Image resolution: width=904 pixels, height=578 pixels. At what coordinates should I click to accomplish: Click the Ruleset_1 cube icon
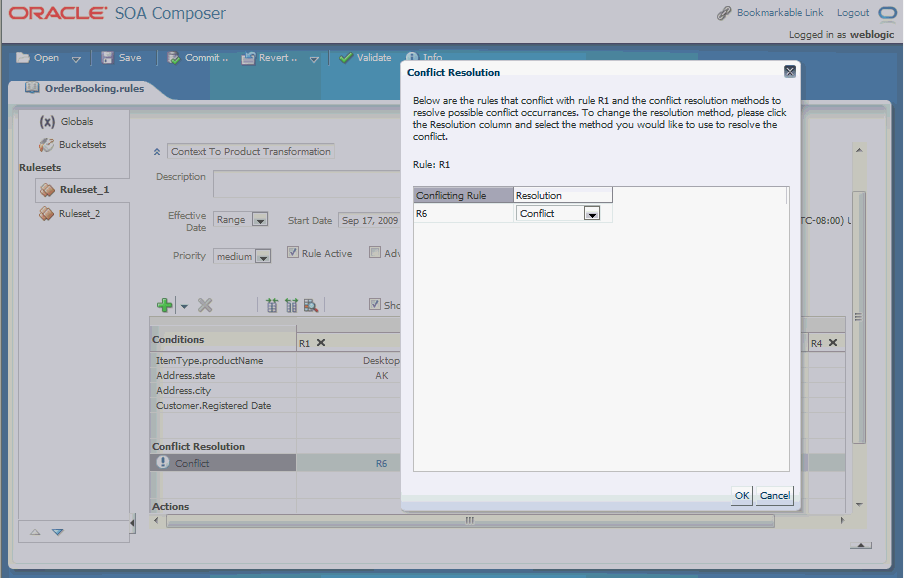point(47,190)
